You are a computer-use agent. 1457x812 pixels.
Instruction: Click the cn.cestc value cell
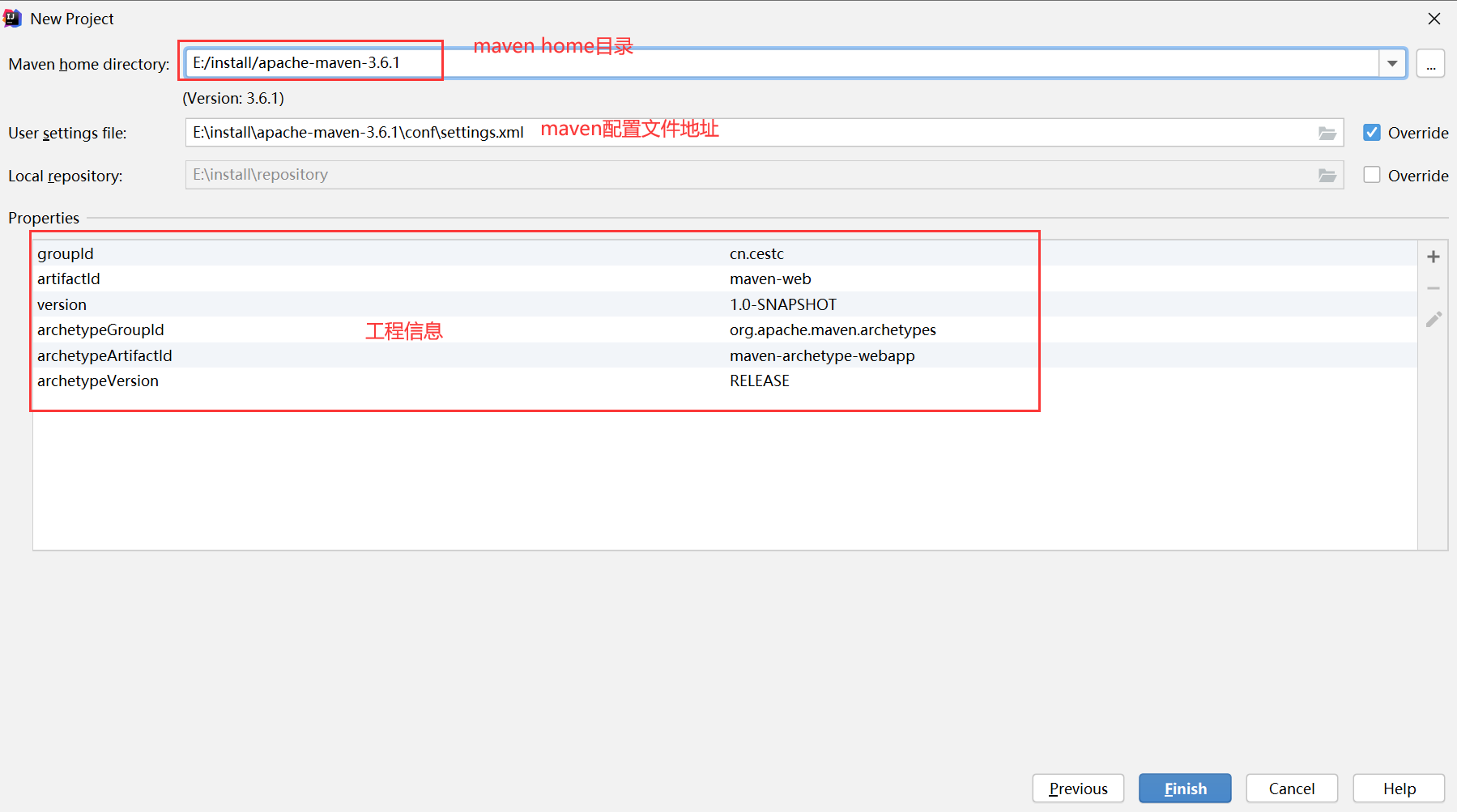(x=756, y=253)
